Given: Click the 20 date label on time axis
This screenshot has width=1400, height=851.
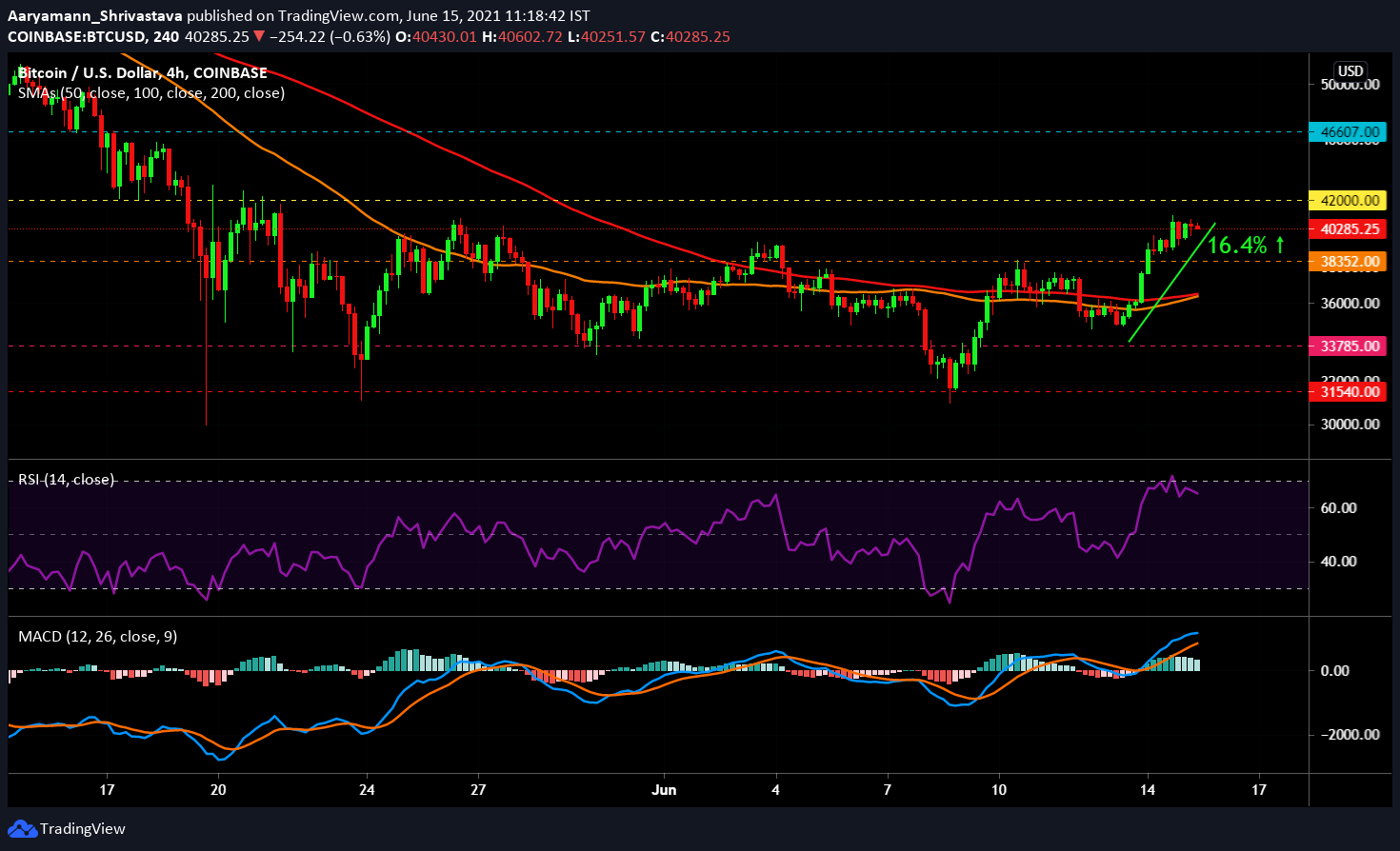Looking at the screenshot, I should coord(218,789).
